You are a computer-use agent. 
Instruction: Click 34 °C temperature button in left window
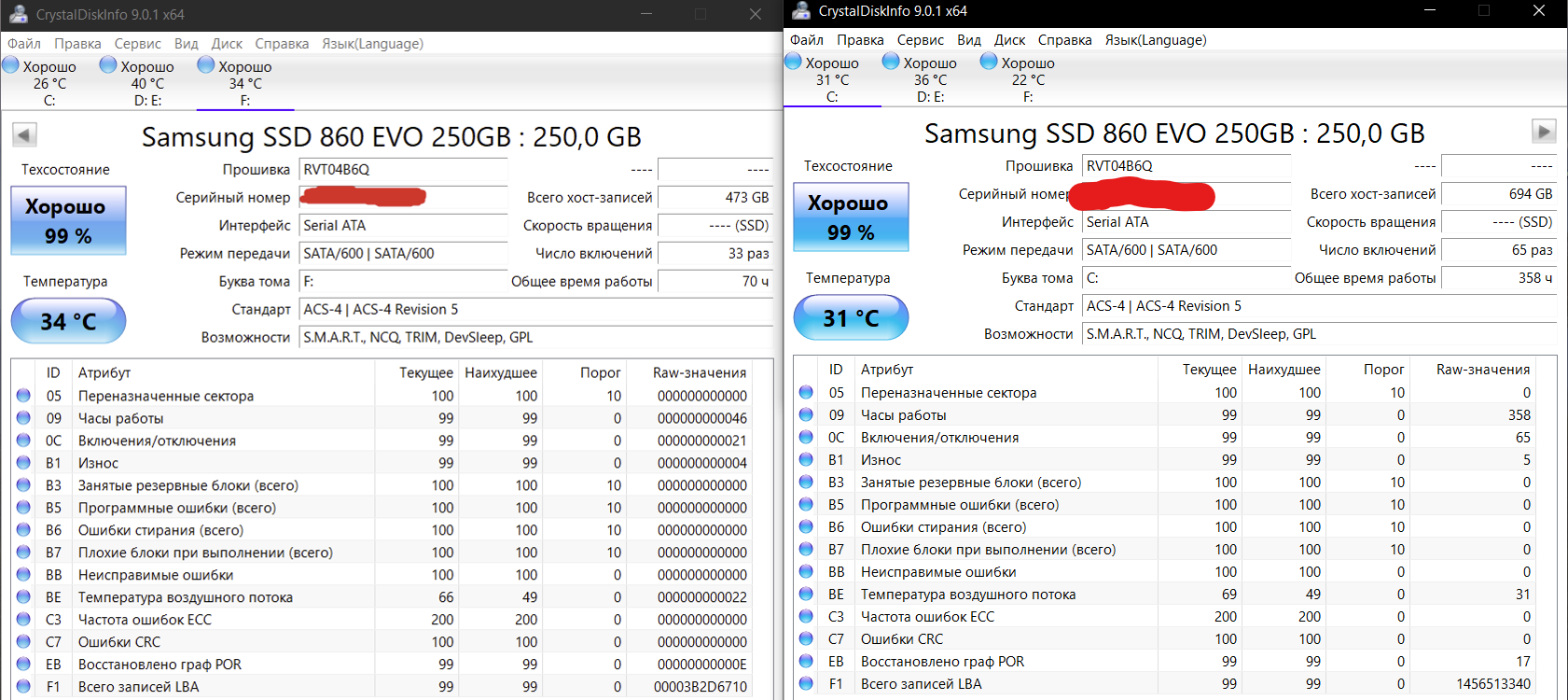[x=68, y=321]
